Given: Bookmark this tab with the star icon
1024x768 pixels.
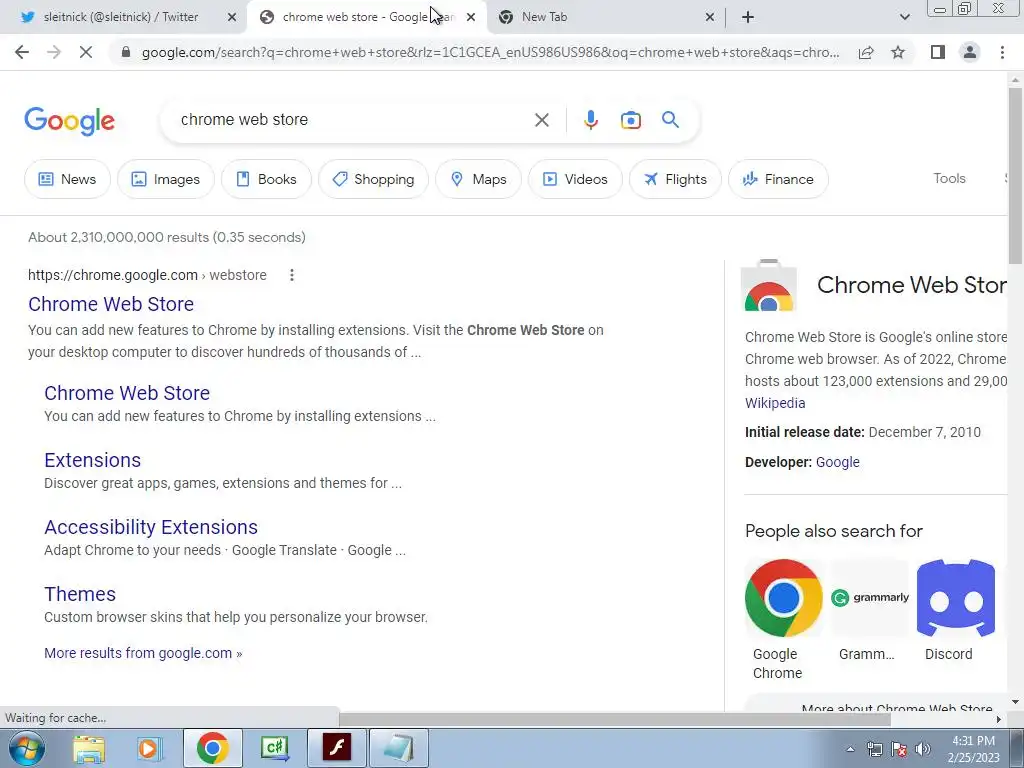Looking at the screenshot, I should pyautogui.click(x=898, y=52).
